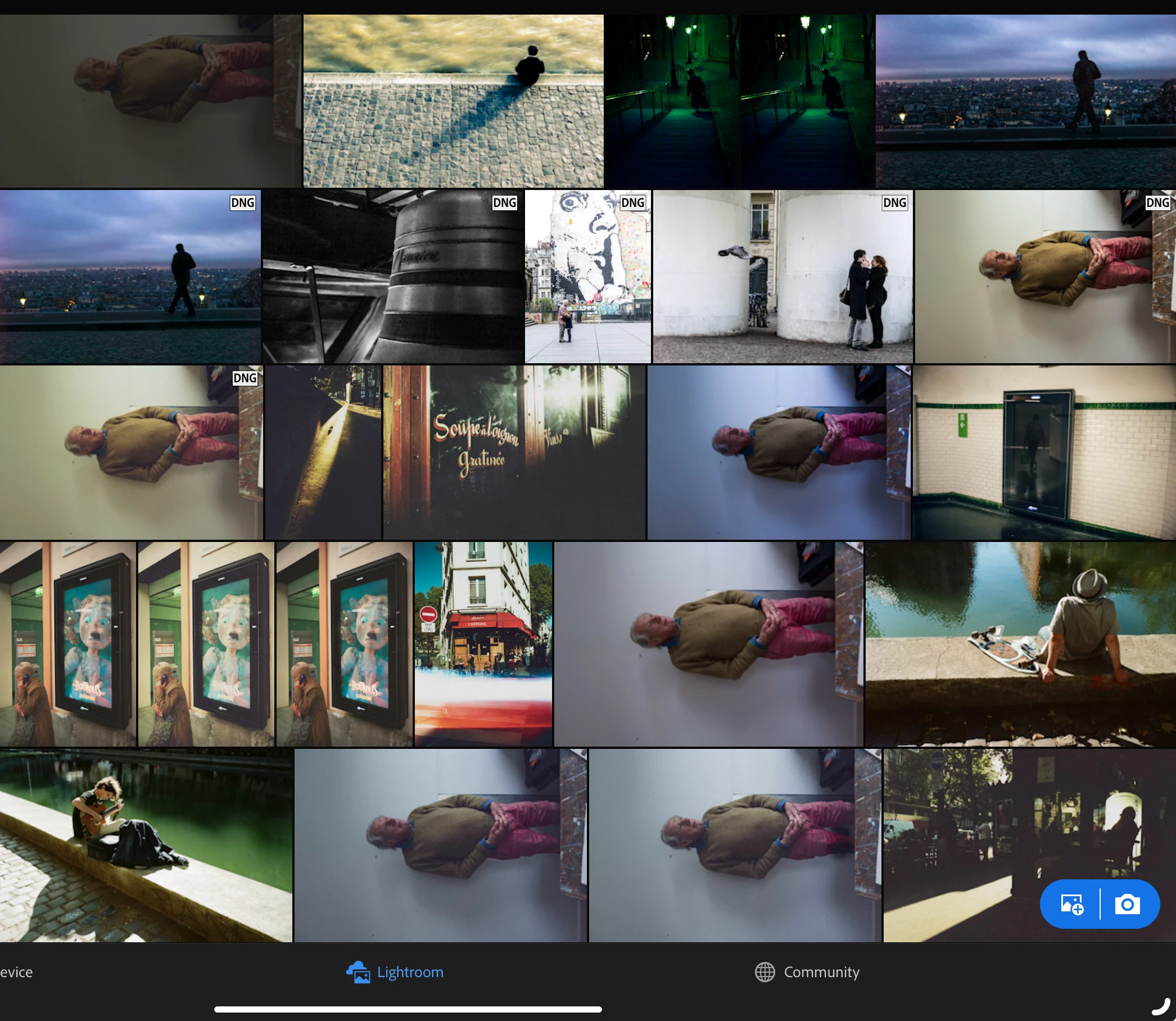Select the Lightroom cloud icon
This screenshot has width=1176, height=1021.
tap(358, 972)
